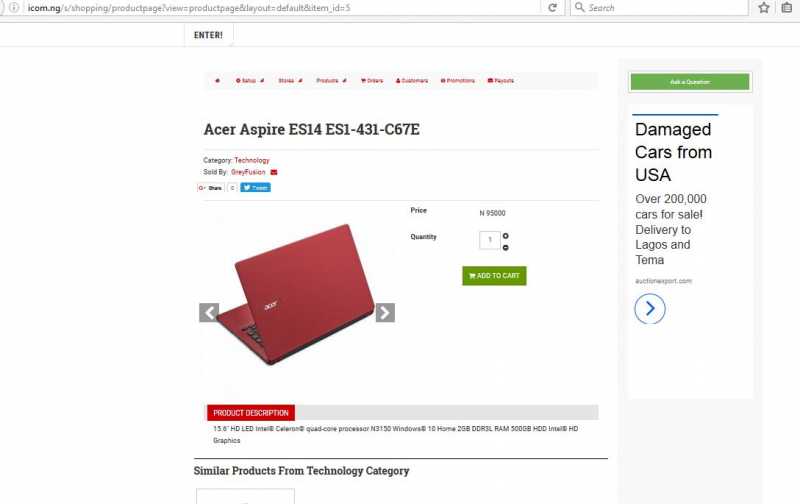
Task: Decrease quantity with the minus button
Action: [506, 247]
